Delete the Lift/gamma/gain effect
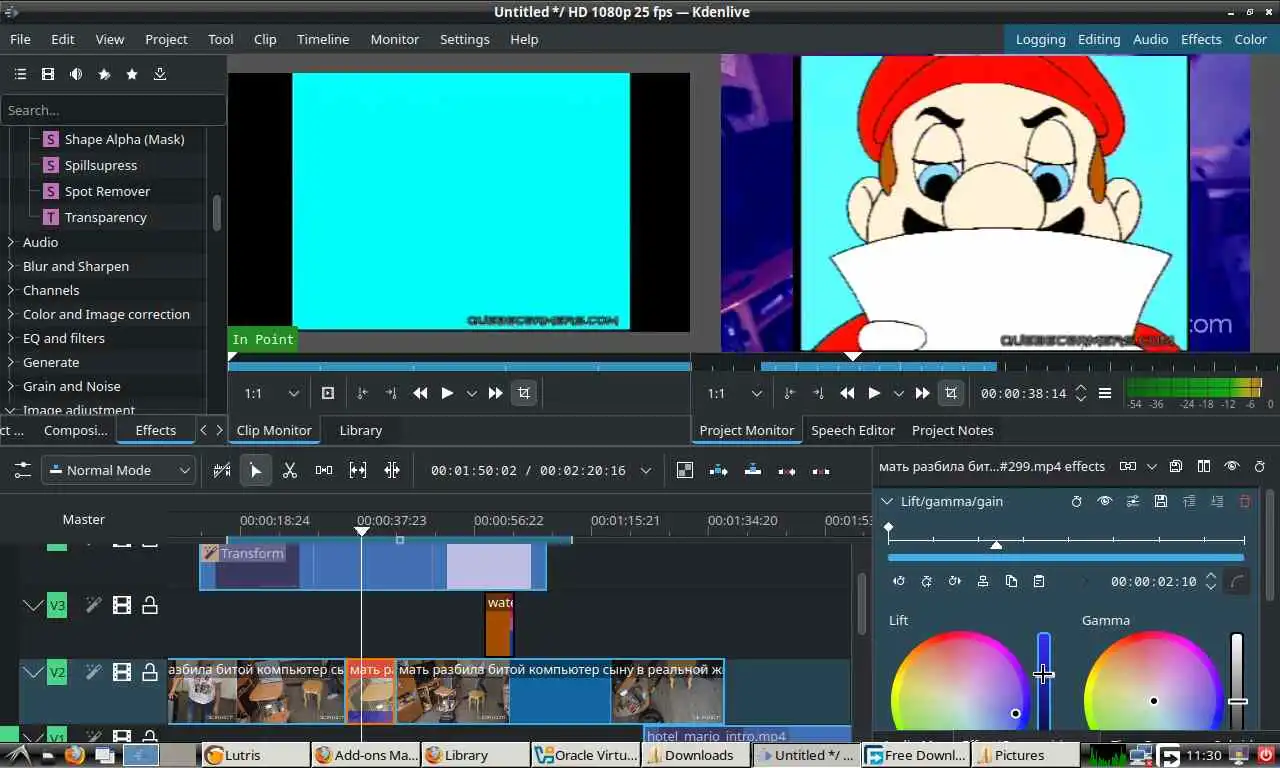The height and width of the screenshot is (768, 1280). tap(1245, 501)
